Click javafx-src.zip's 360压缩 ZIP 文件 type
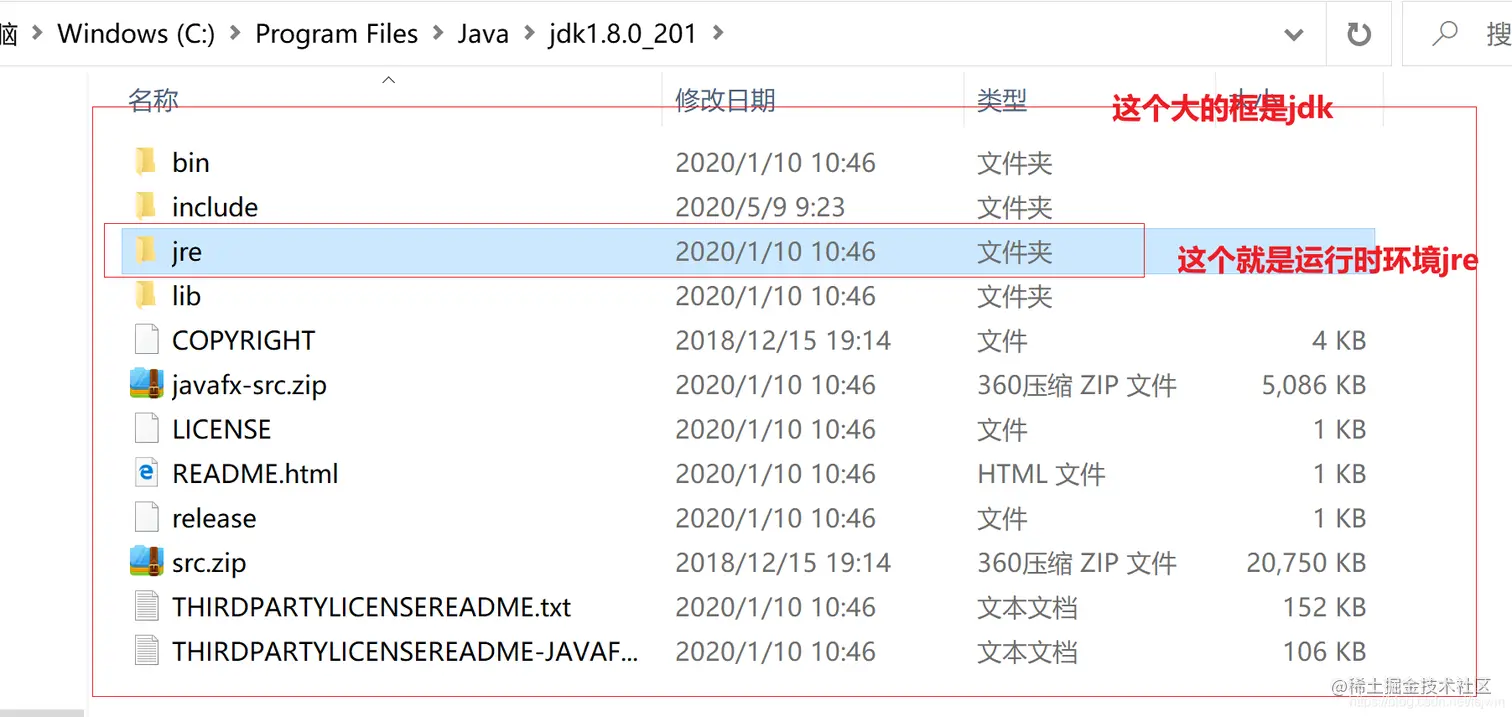The image size is (1512, 717). click(x=1077, y=385)
